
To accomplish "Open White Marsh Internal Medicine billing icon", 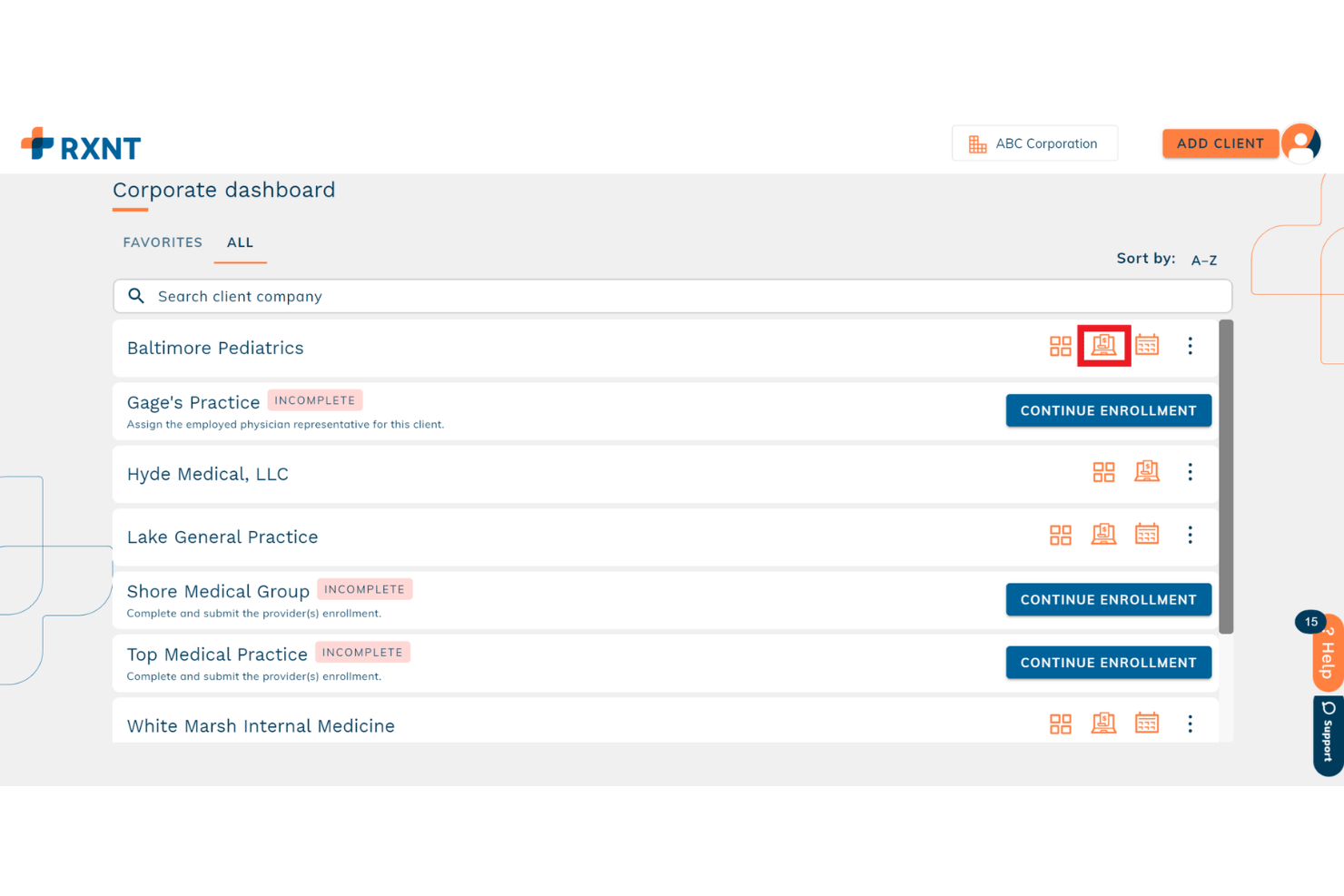I will point(1103,723).
